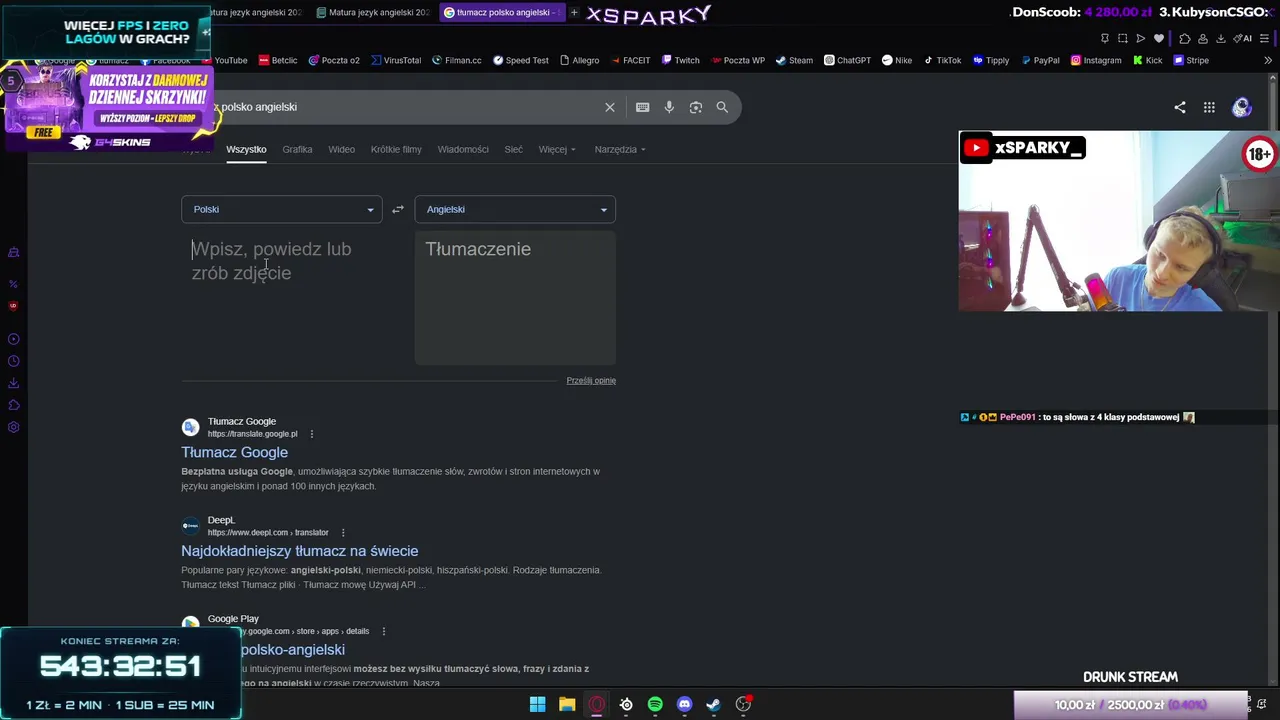This screenshot has width=1280, height=720.
Task: Take a snapshot with the toolbar capture icon
Action: coord(1123,38)
